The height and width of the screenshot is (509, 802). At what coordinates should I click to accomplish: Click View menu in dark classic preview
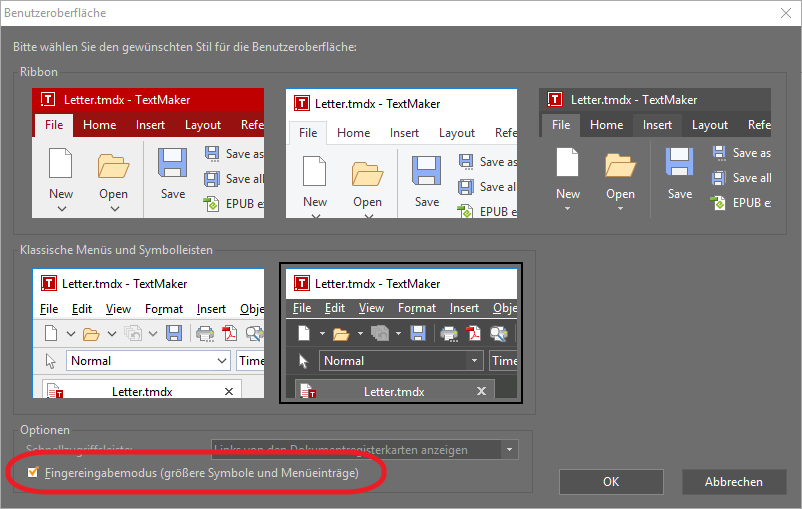pyautogui.click(x=371, y=308)
